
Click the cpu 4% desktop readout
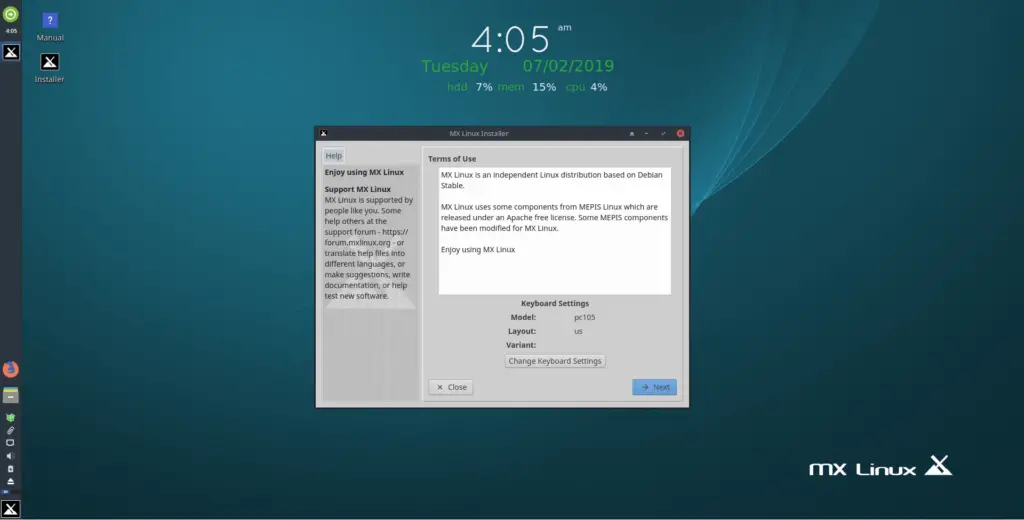coord(586,87)
